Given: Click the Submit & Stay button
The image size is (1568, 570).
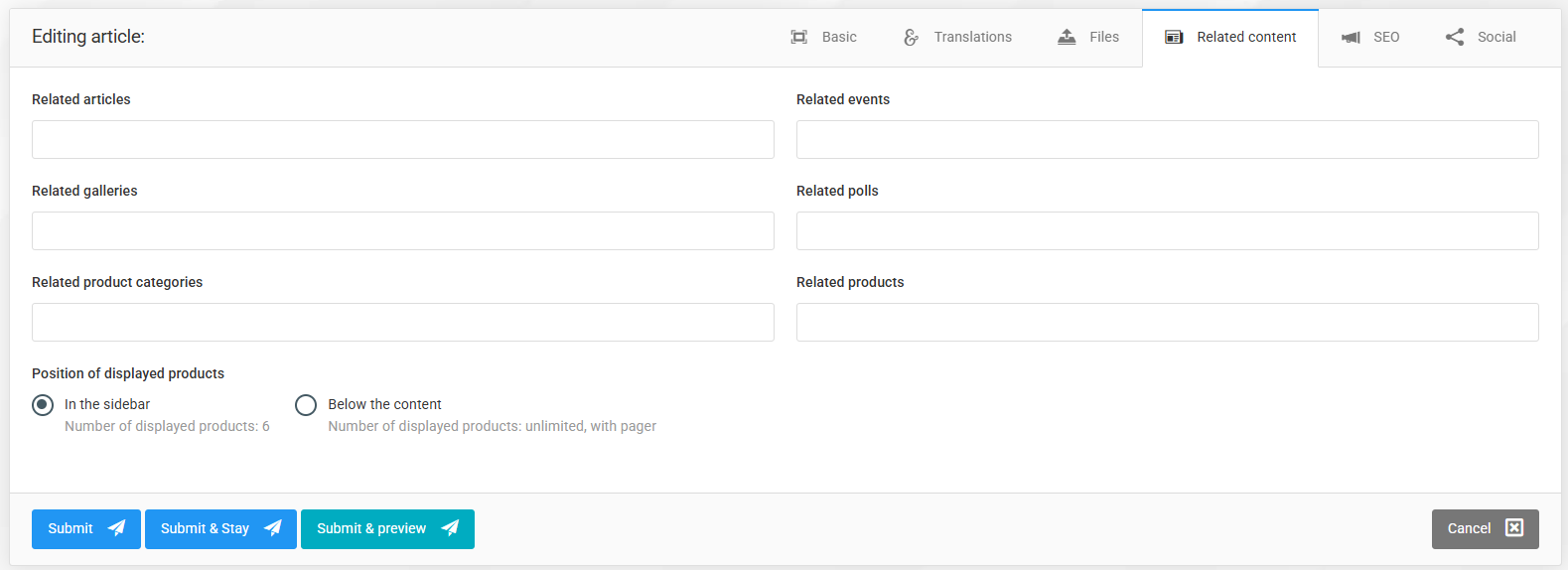Looking at the screenshot, I should click(220, 529).
